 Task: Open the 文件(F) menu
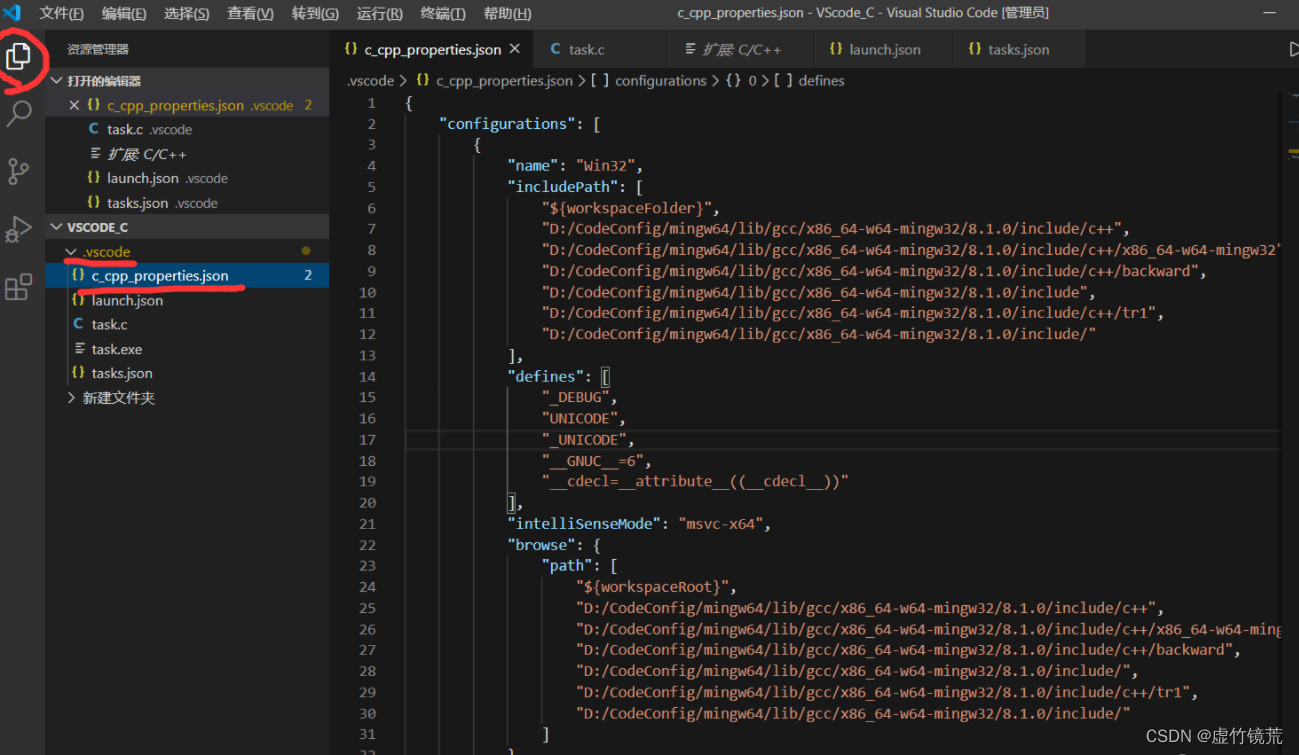61,13
